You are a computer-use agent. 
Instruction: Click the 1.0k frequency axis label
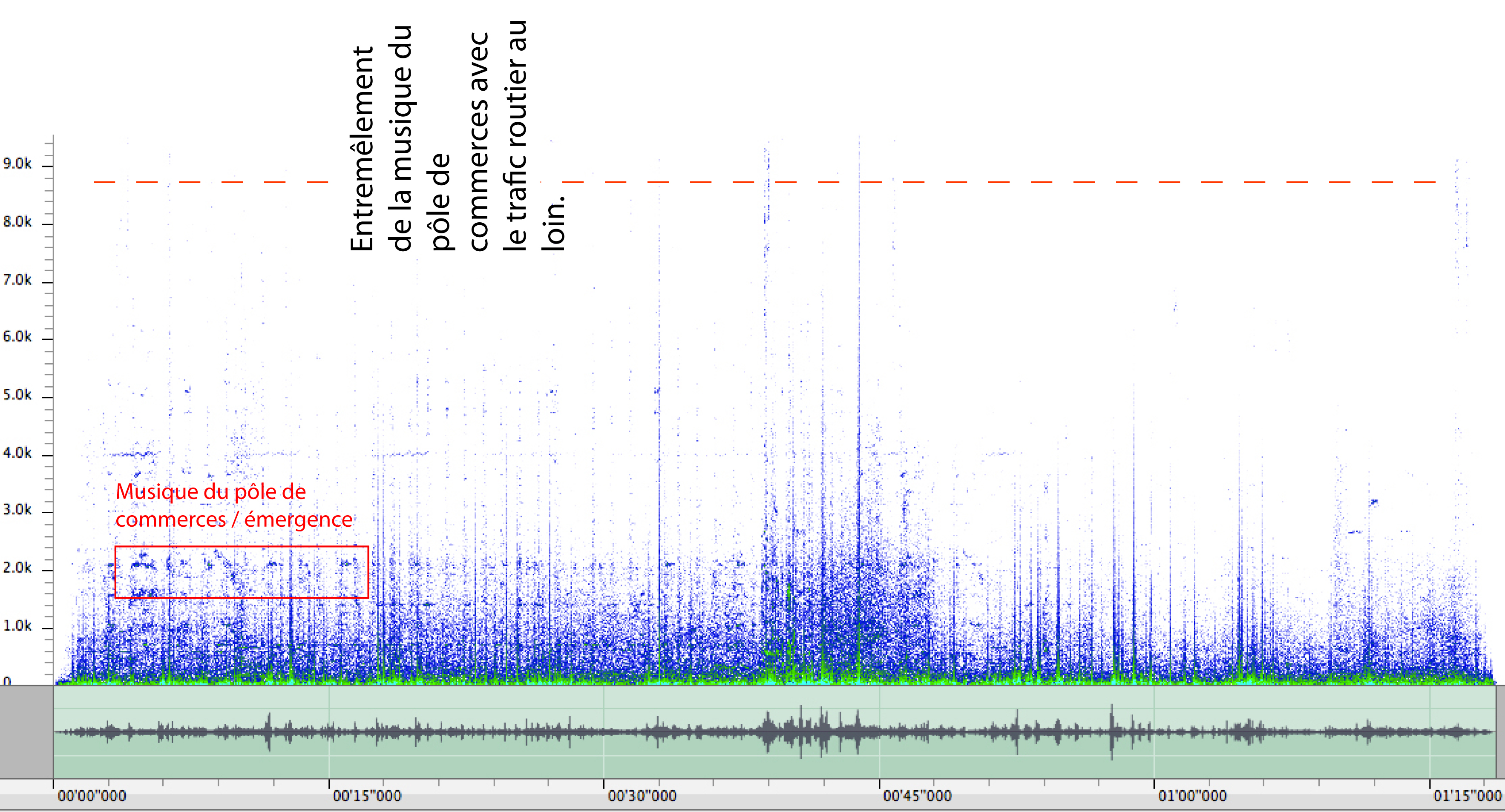17,626
